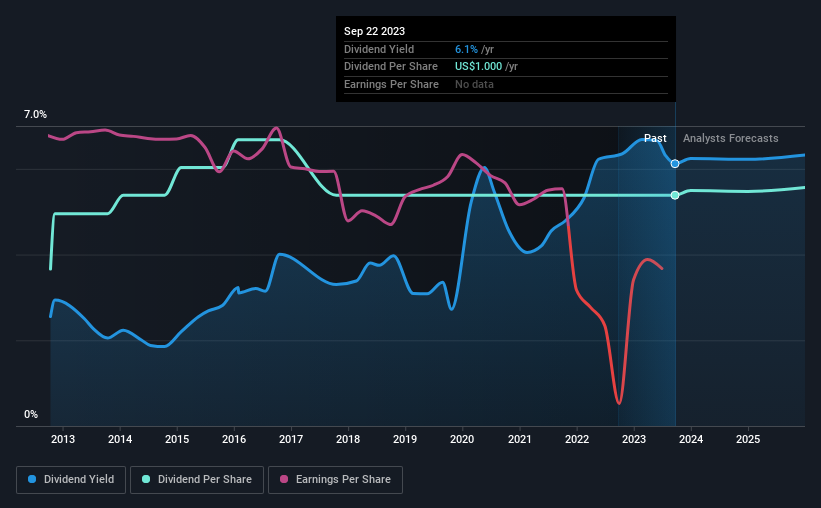Click the 0% y-axis label

31,414
